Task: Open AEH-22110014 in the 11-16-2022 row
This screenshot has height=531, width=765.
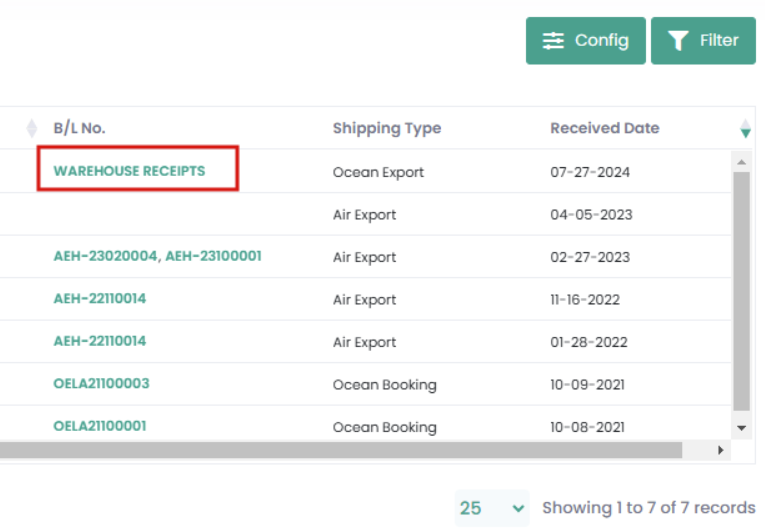Action: click(99, 299)
